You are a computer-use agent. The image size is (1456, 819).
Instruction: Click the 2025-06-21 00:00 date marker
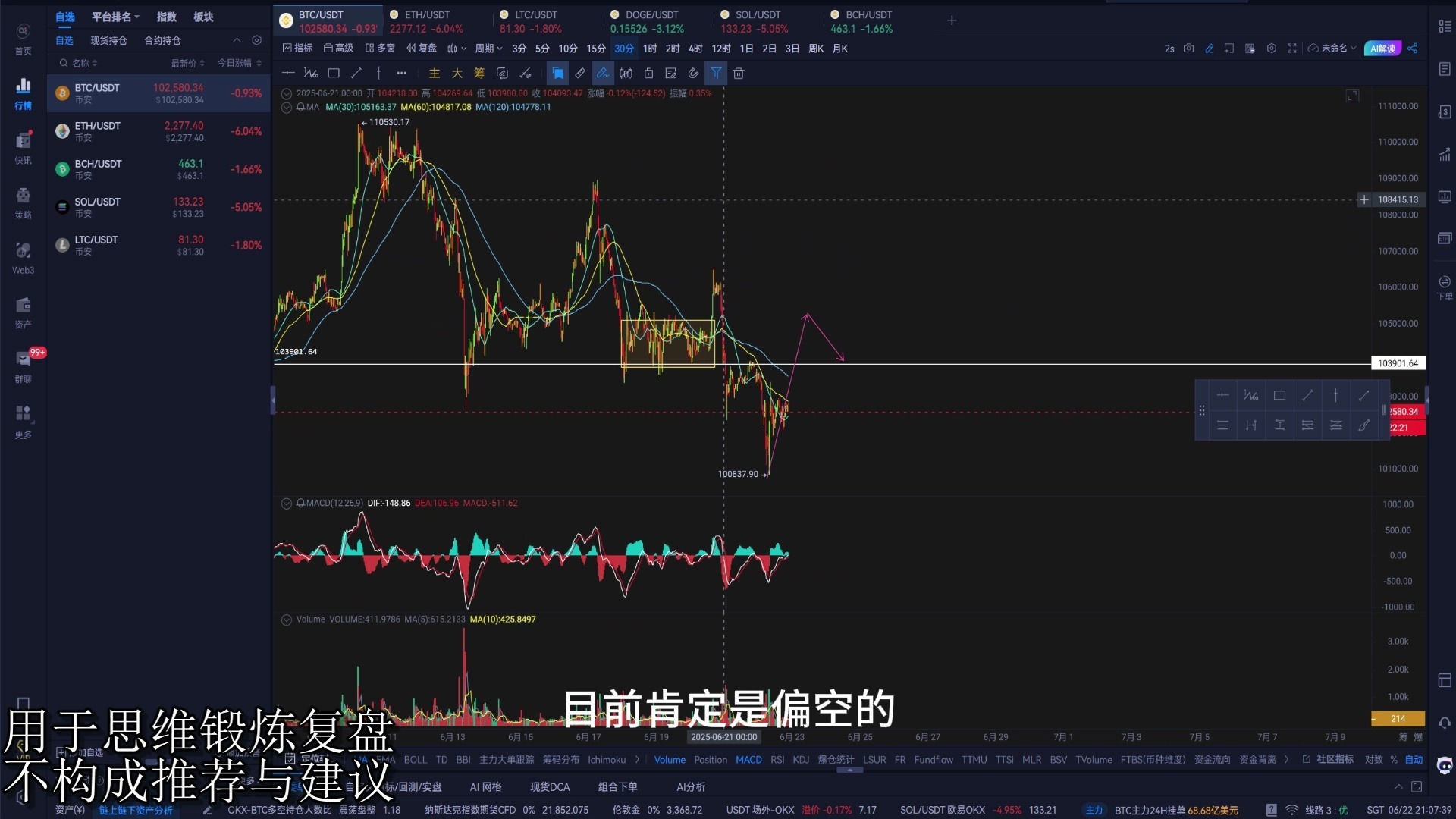723,737
